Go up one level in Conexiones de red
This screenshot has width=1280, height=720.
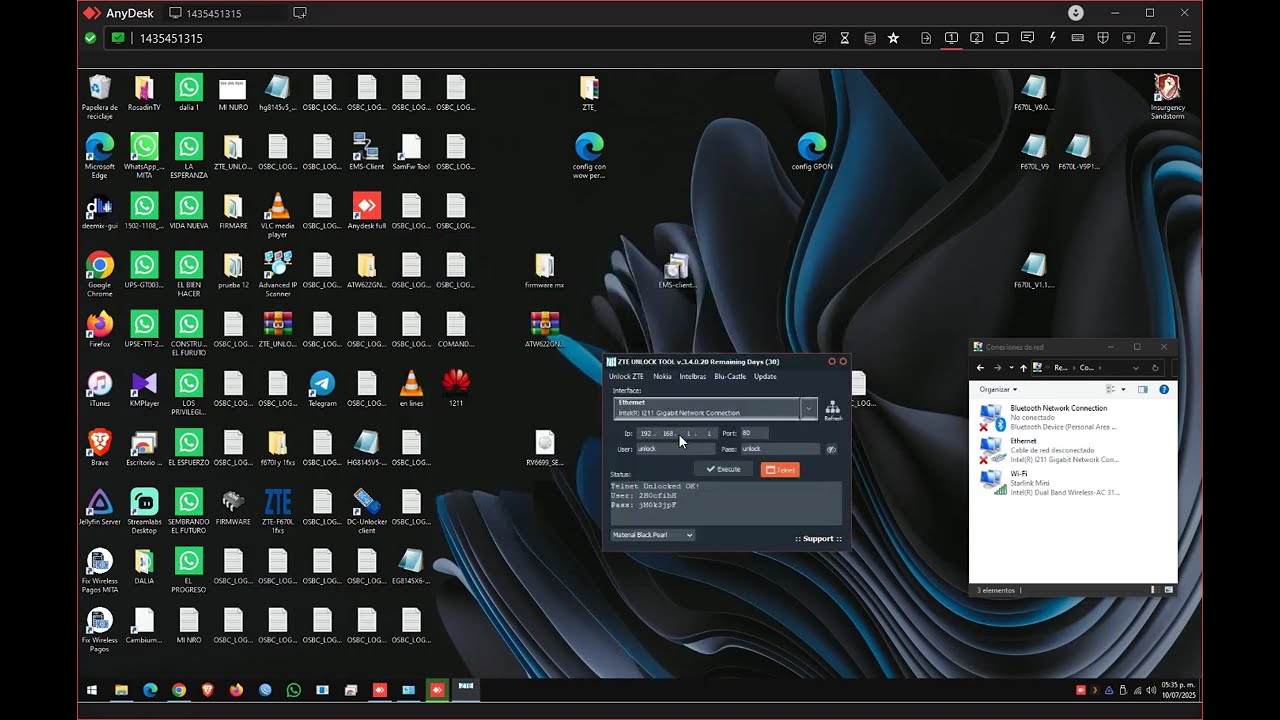(x=1023, y=367)
